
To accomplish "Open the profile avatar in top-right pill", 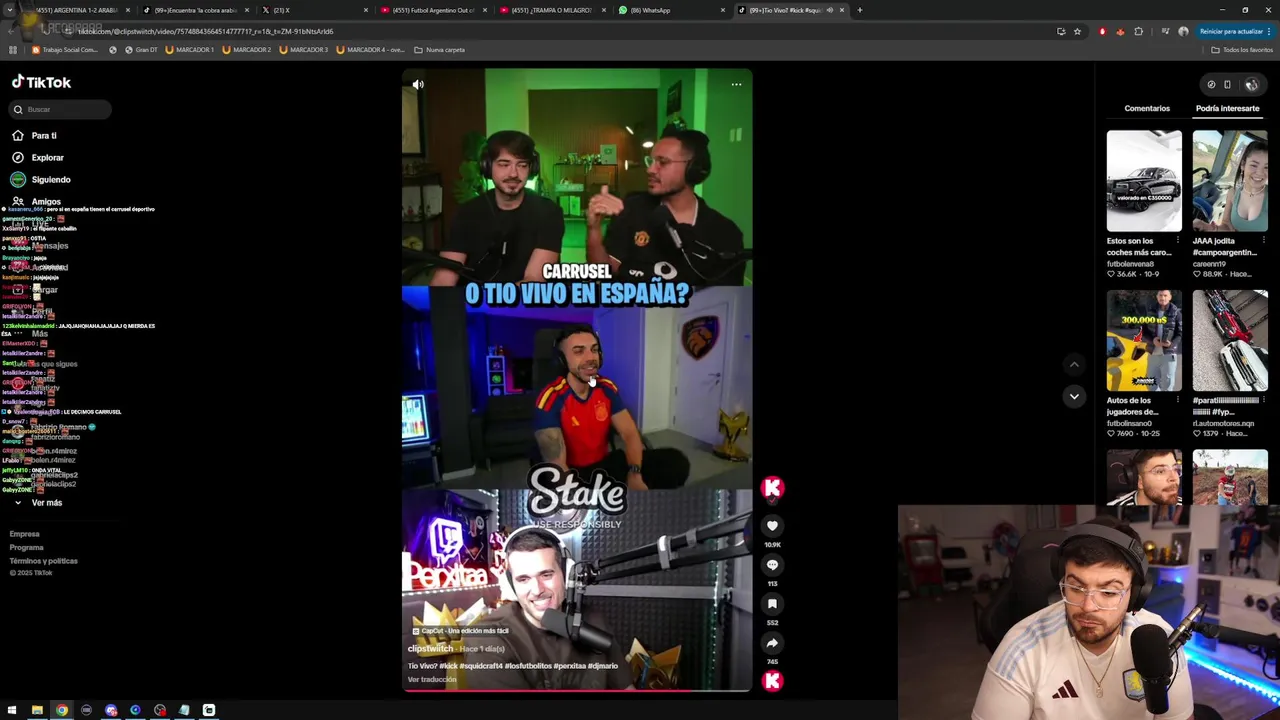I will [x=1251, y=85].
